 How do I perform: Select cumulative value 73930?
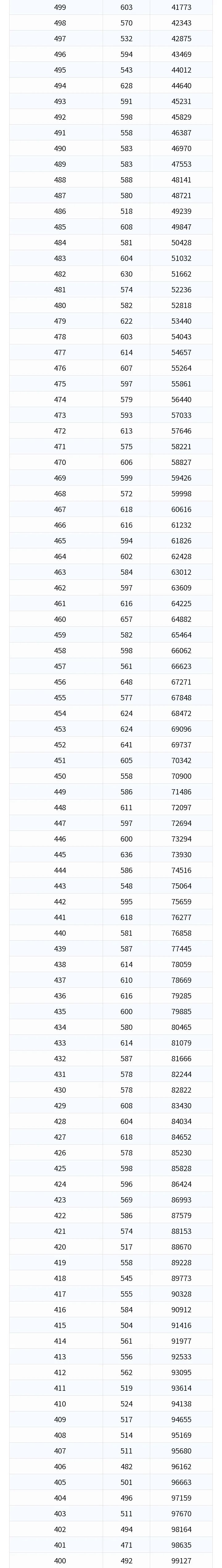tap(181, 854)
